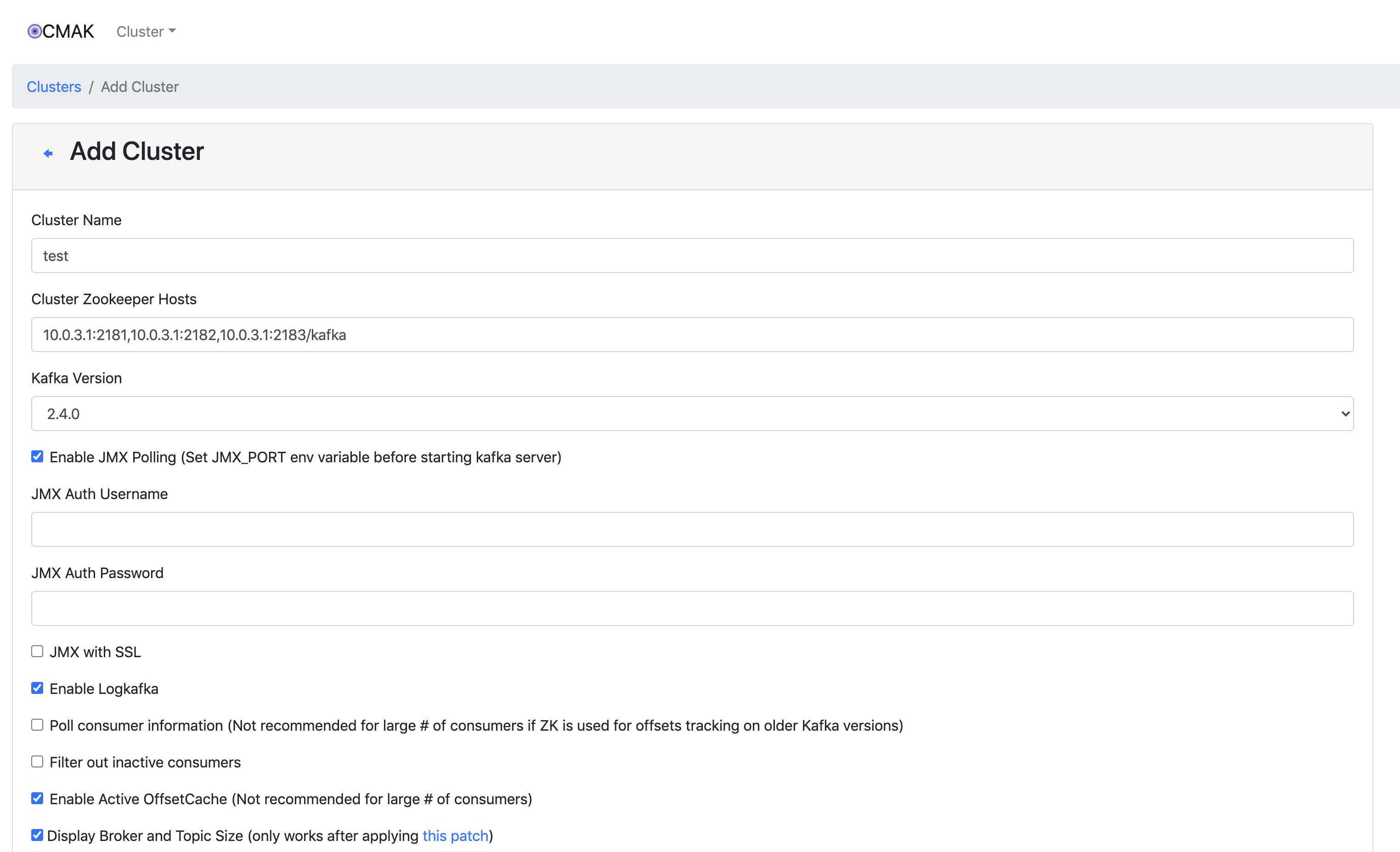Check Poll consumer information option
The image size is (1400, 852).
(x=38, y=725)
